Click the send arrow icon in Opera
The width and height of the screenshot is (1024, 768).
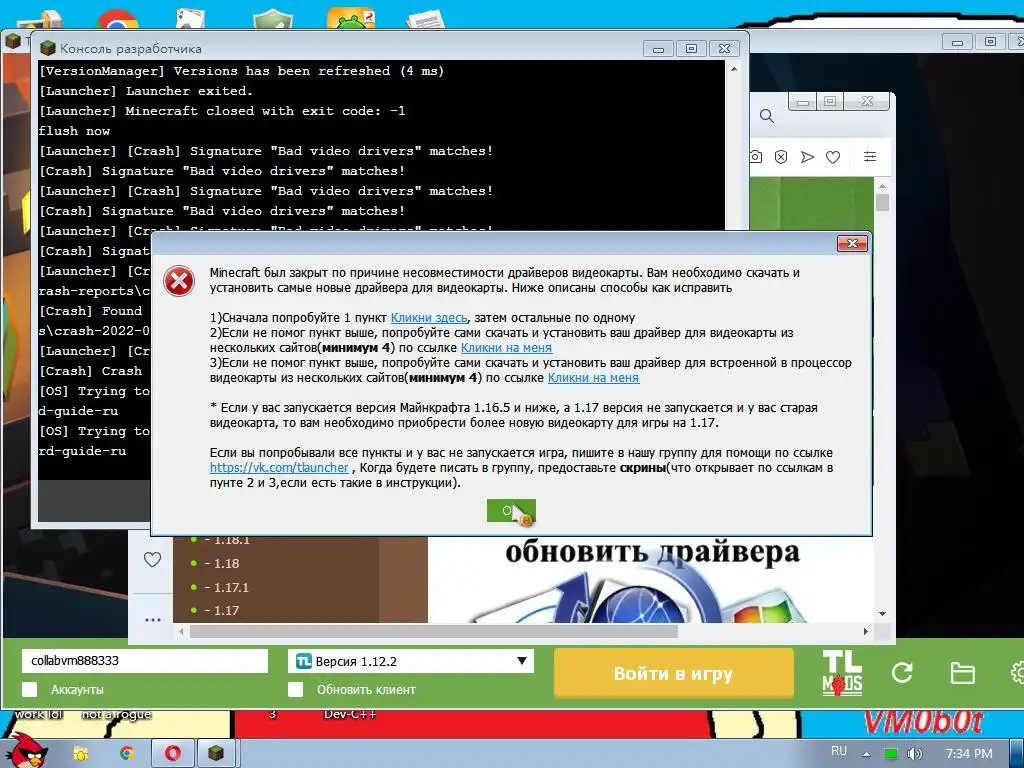coord(807,157)
